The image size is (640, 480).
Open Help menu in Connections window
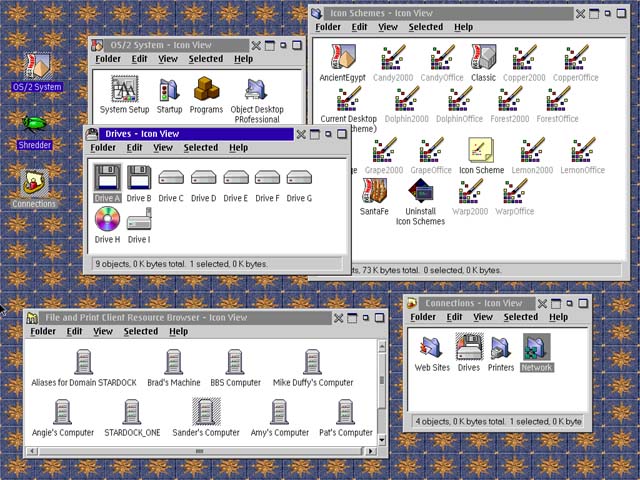coord(558,317)
